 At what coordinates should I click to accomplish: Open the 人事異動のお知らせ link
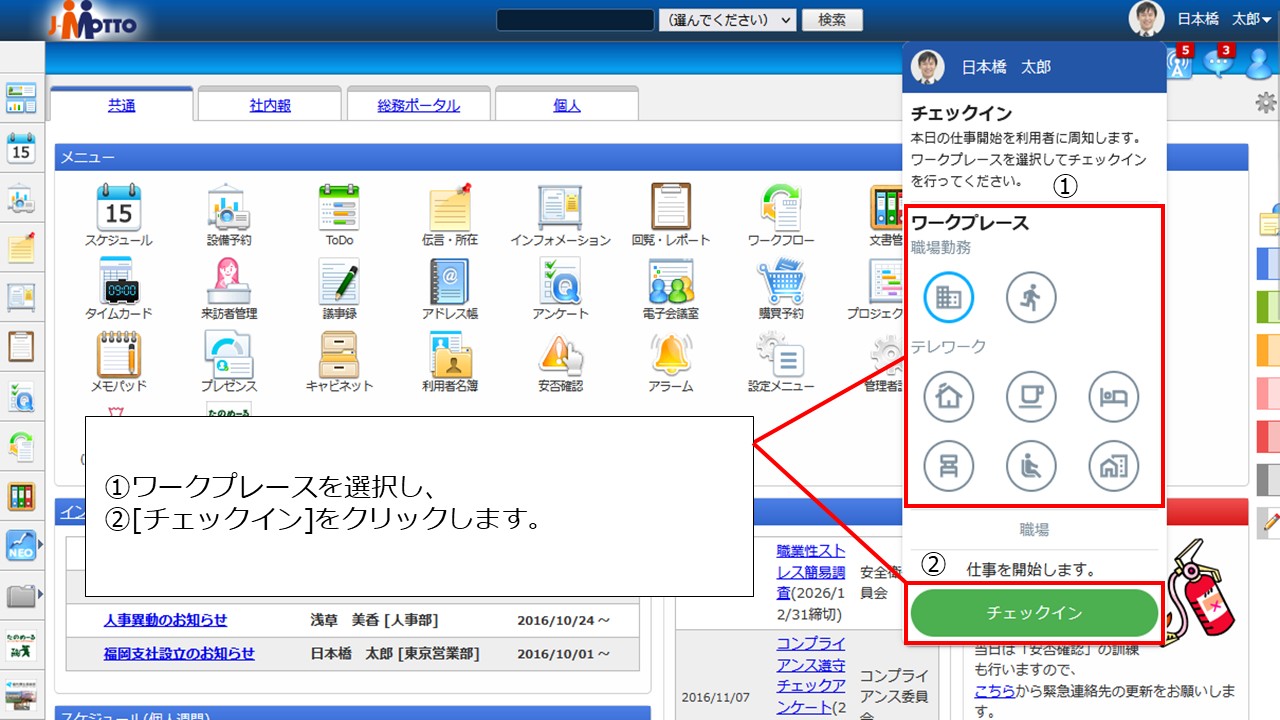click(165, 620)
